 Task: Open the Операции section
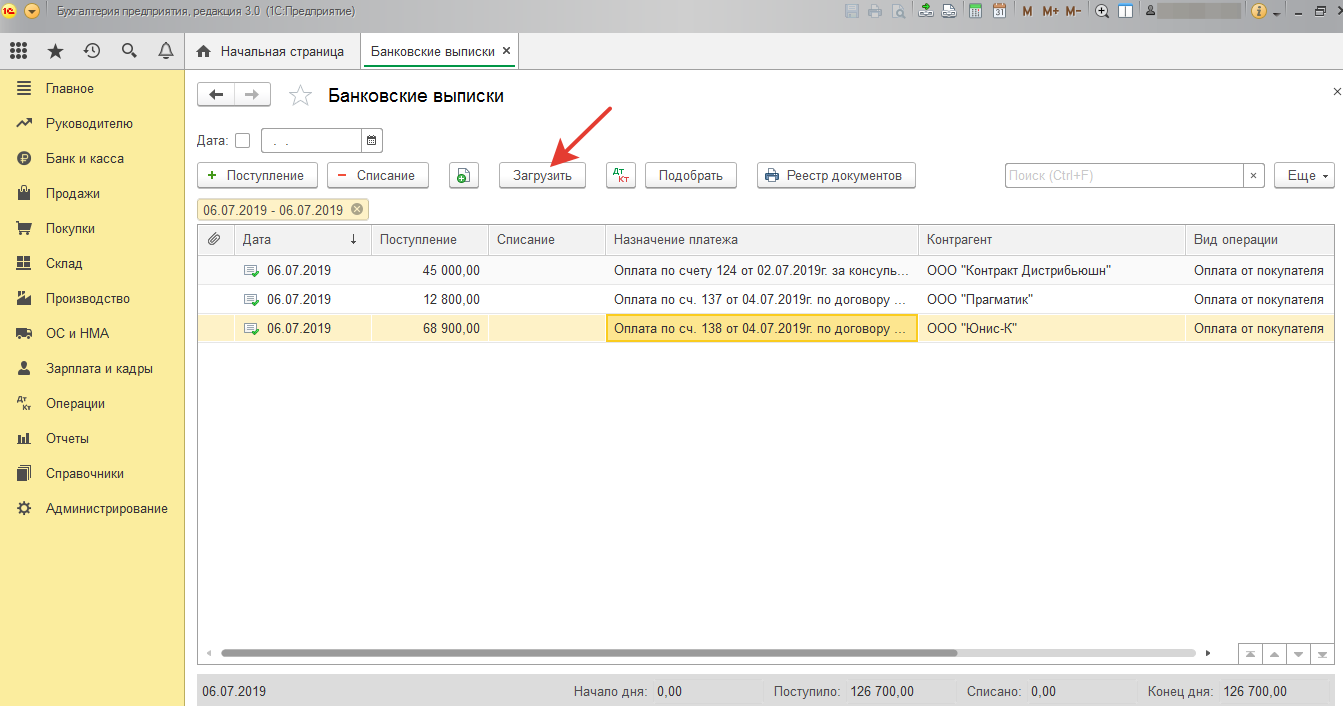(92, 404)
